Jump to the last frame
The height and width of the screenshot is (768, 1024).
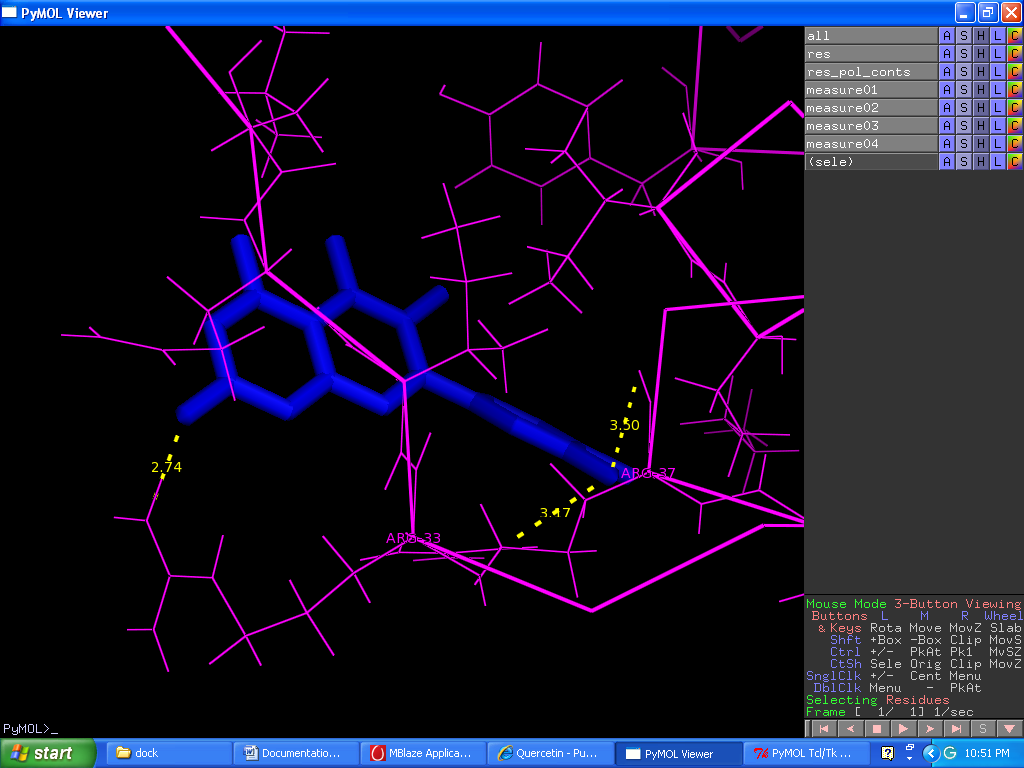pyautogui.click(x=956, y=729)
